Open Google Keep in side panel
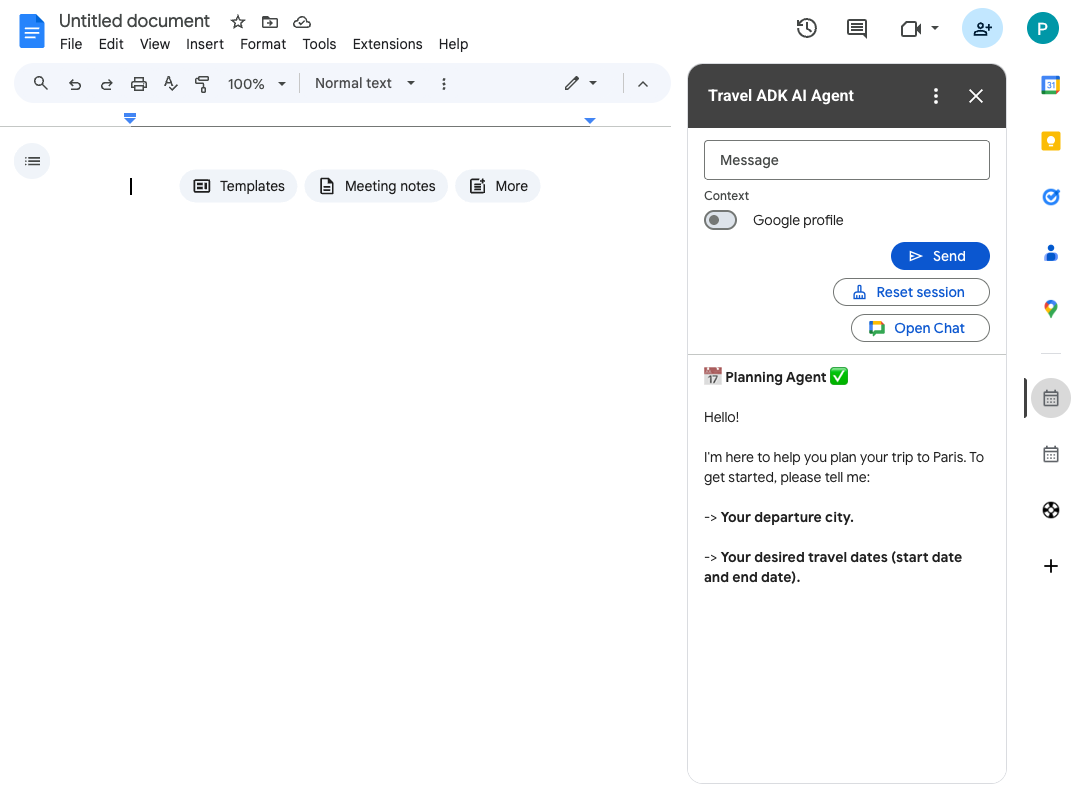 1050,141
